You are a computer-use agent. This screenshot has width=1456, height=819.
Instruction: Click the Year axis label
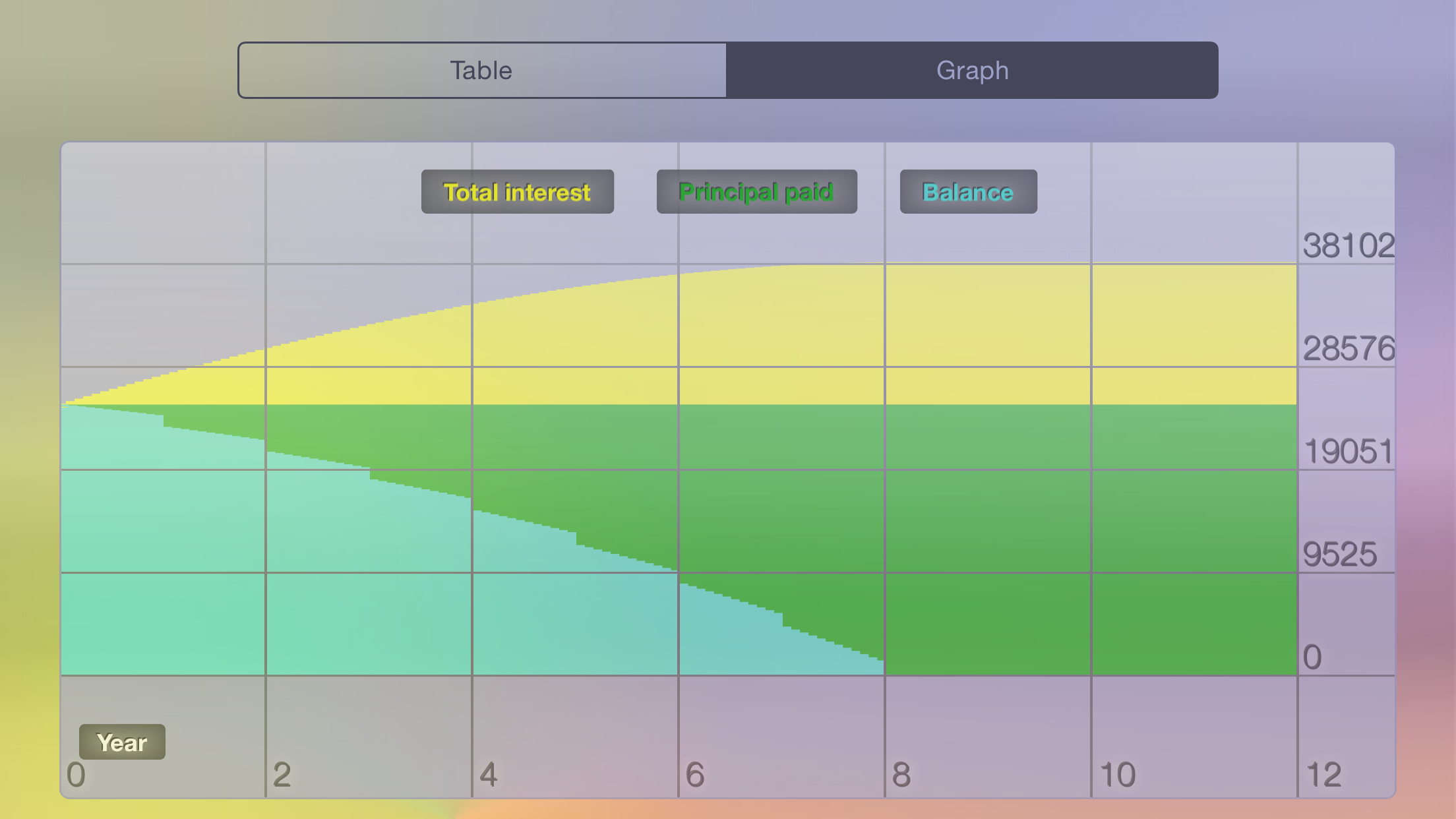pos(122,743)
